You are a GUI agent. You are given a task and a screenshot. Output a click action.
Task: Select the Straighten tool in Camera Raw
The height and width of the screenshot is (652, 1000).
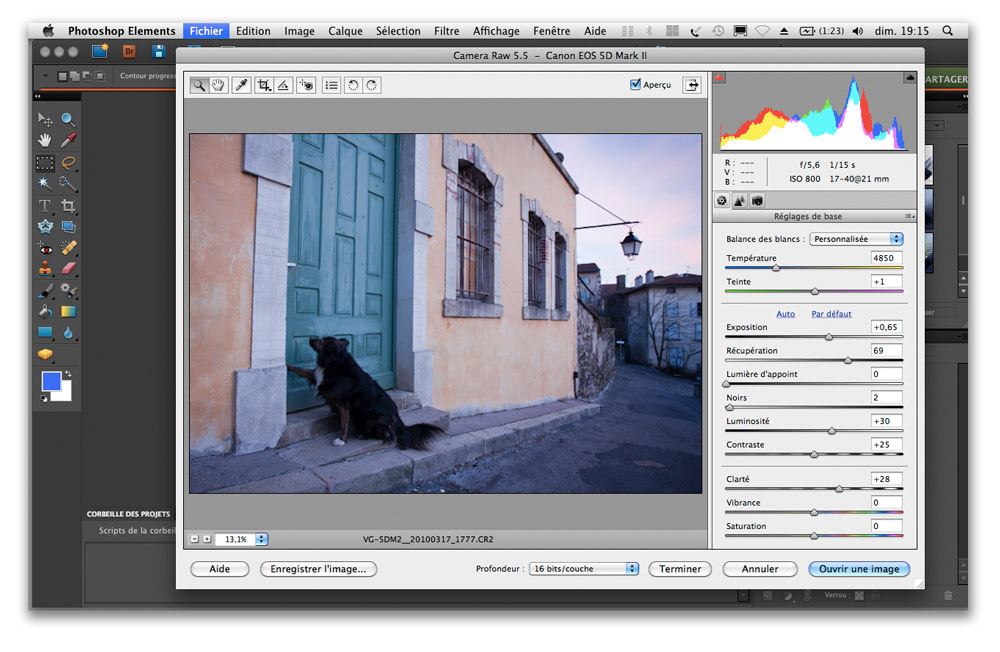(284, 85)
